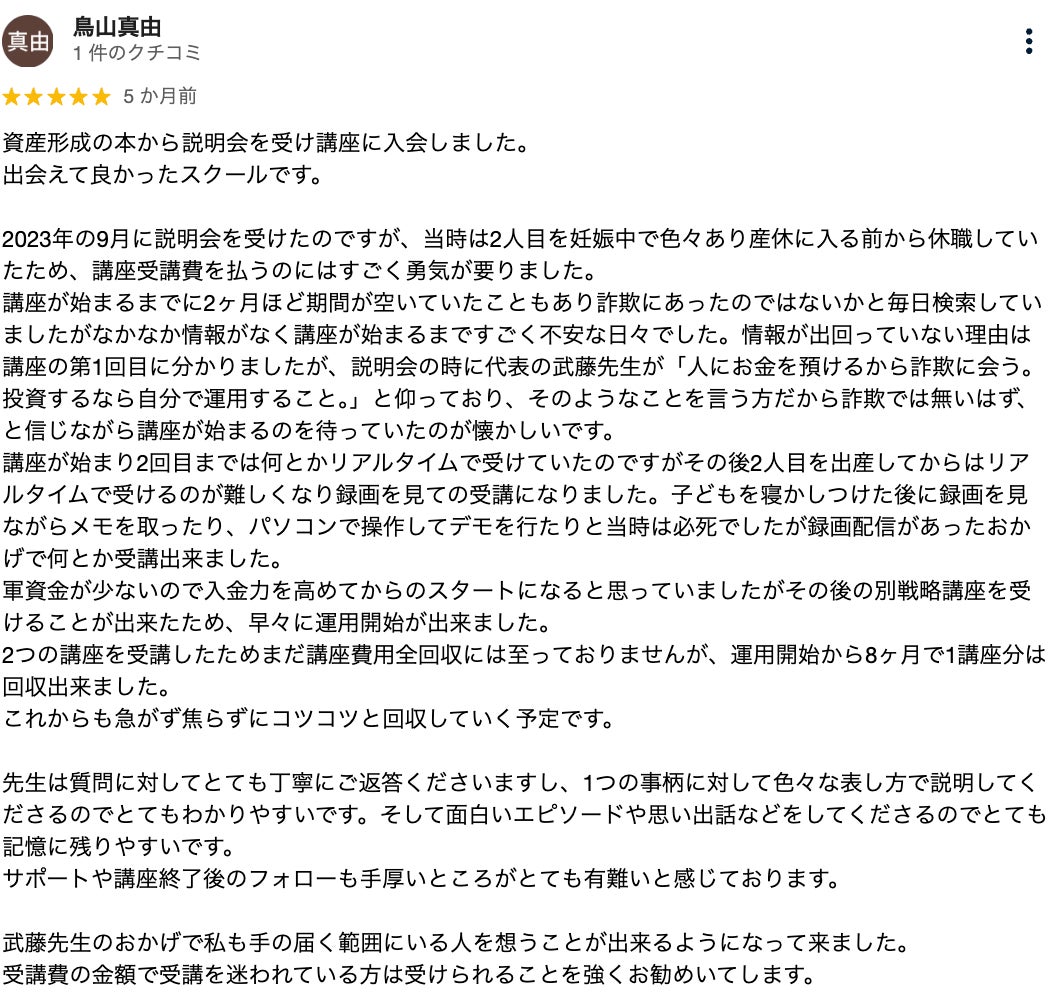
Task: Click the 5 か月前 timestamp
Action: [x=159, y=96]
